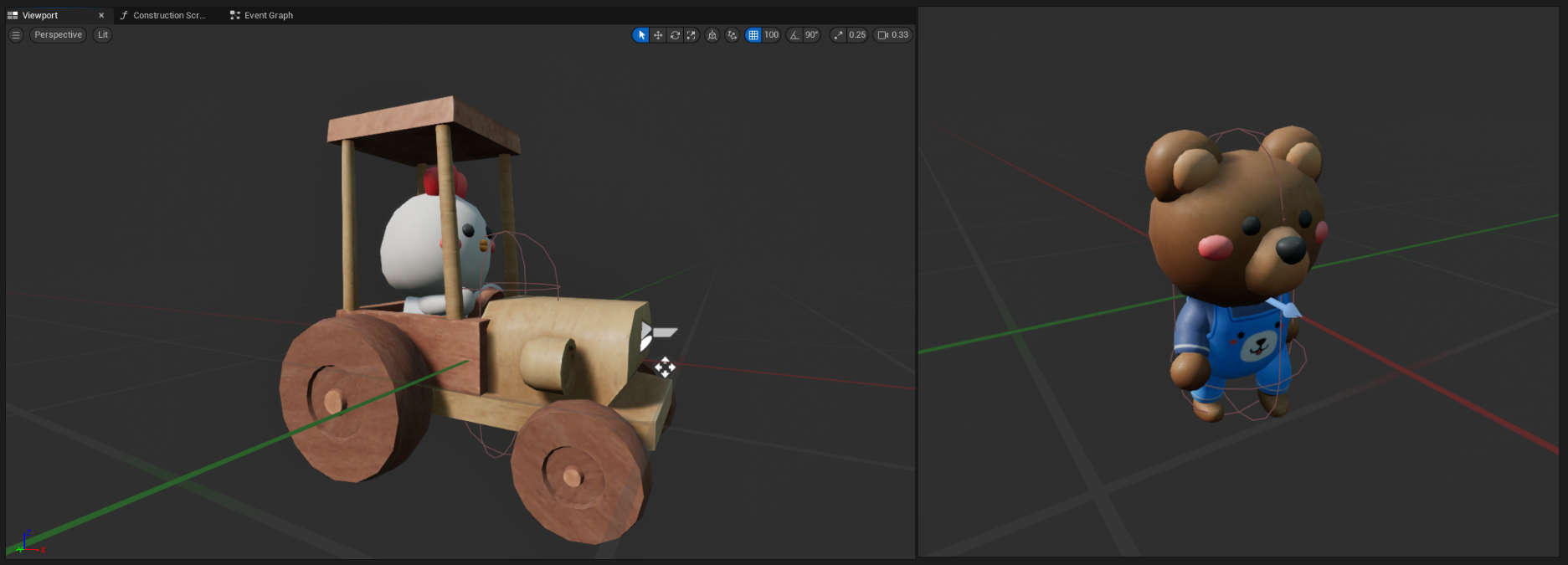The image size is (1568, 565).
Task: Open the grid snap size 100 dropdown
Action: [771, 35]
